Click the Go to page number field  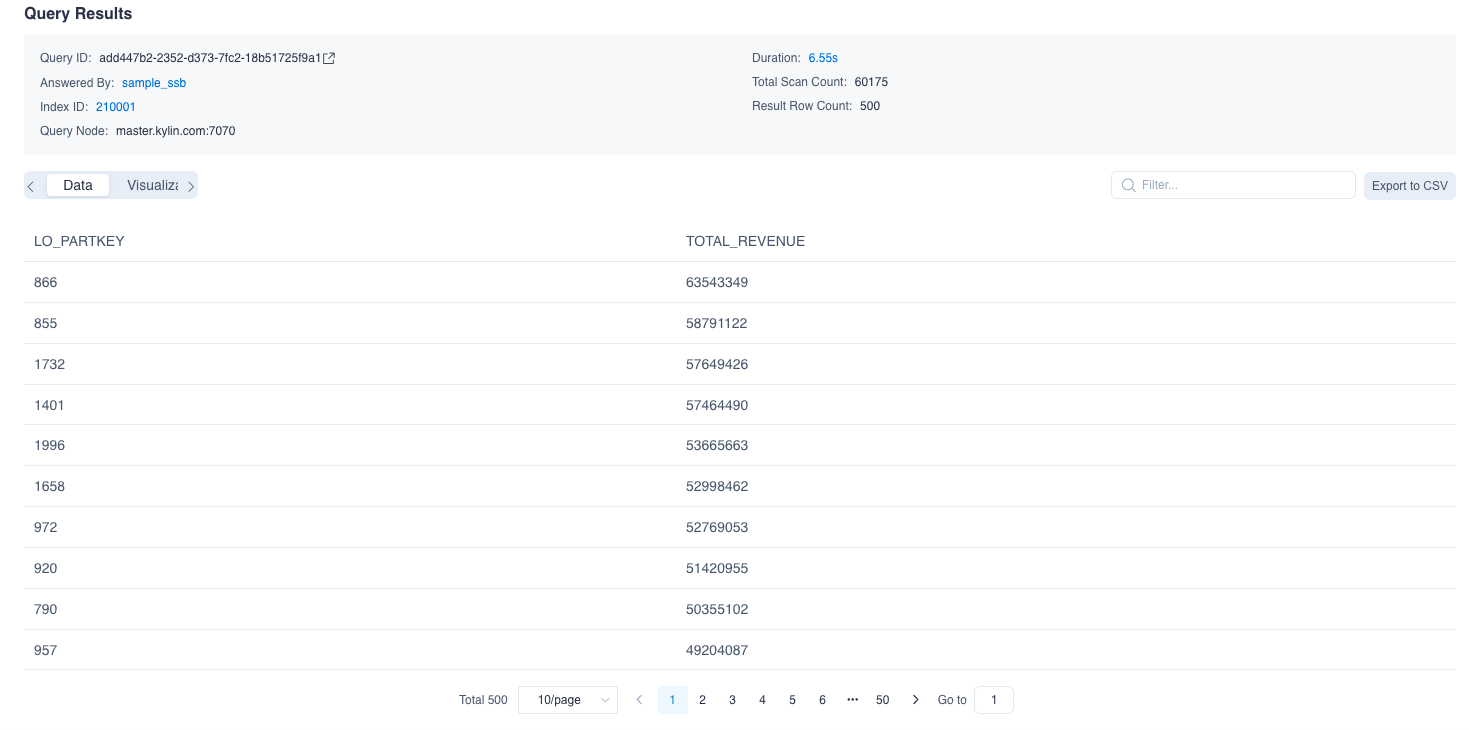993,700
